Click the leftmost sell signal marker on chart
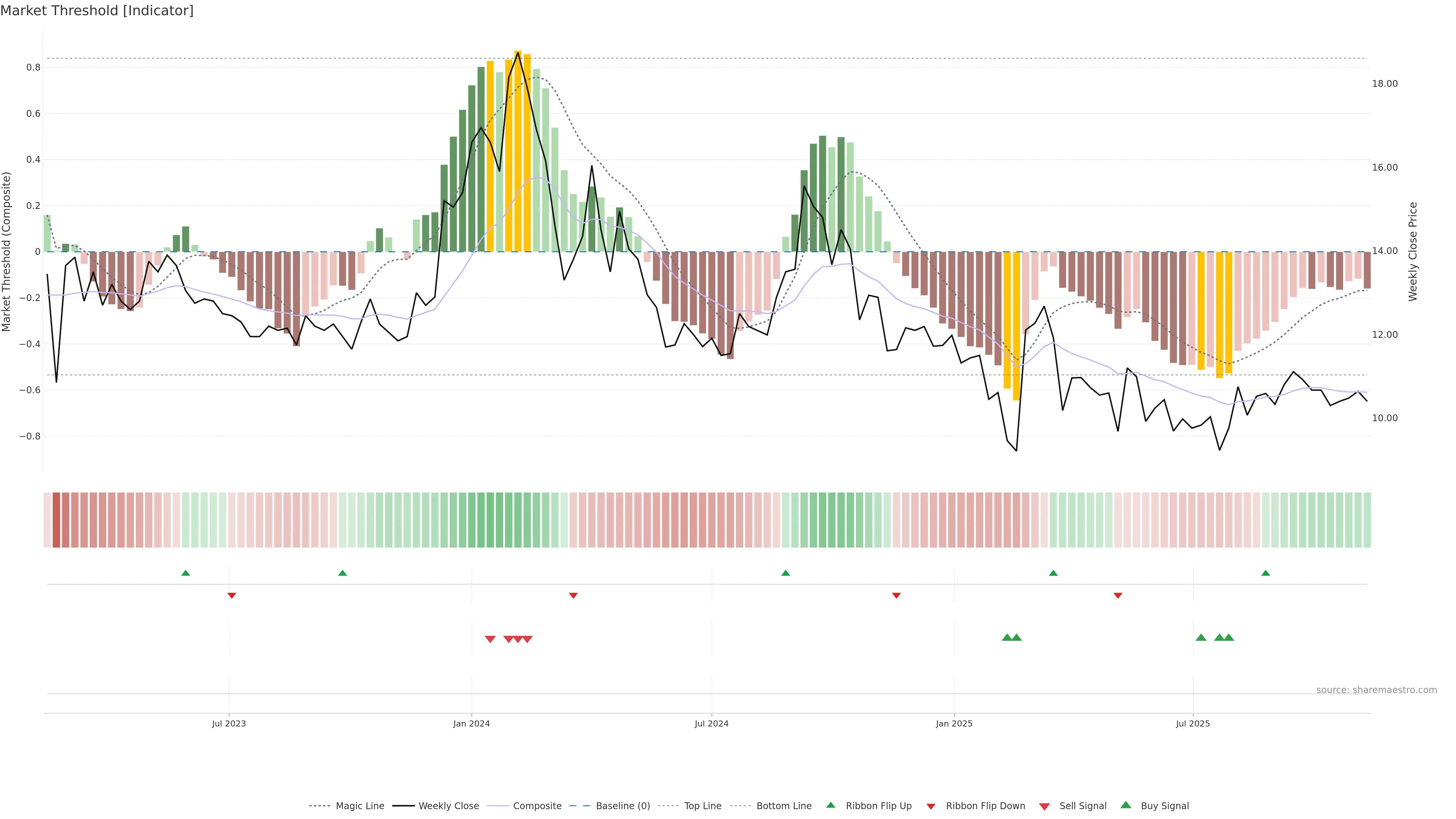This screenshot has width=1456, height=819. pos(490,639)
